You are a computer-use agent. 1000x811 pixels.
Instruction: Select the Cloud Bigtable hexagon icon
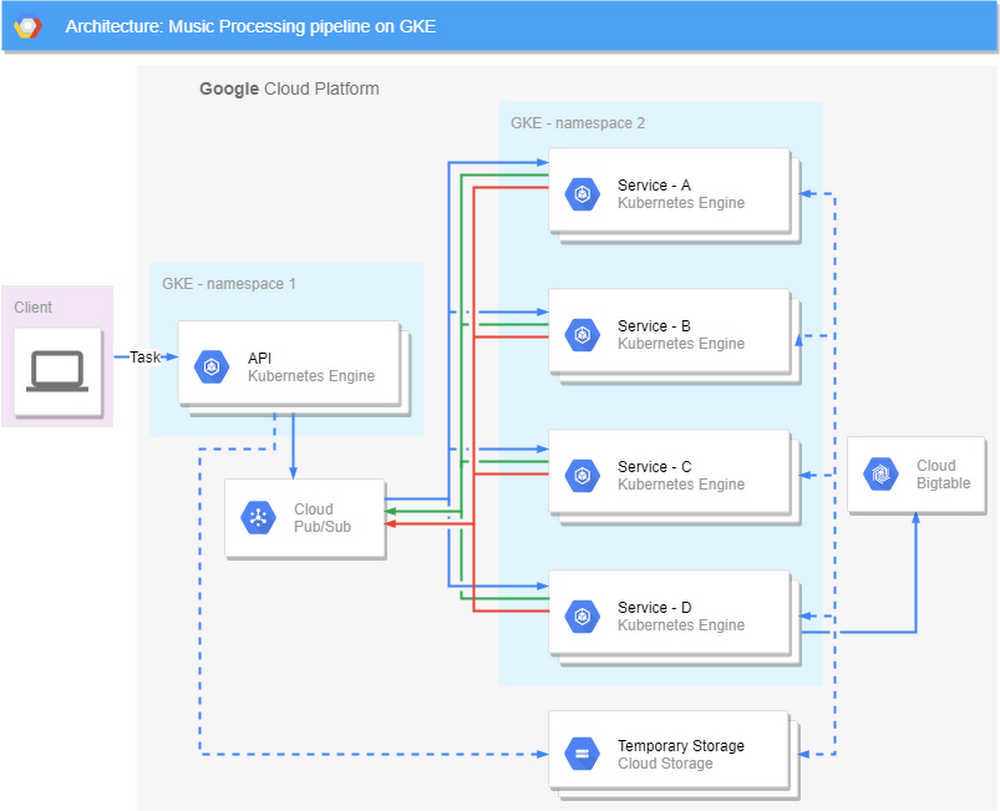[x=881, y=474]
